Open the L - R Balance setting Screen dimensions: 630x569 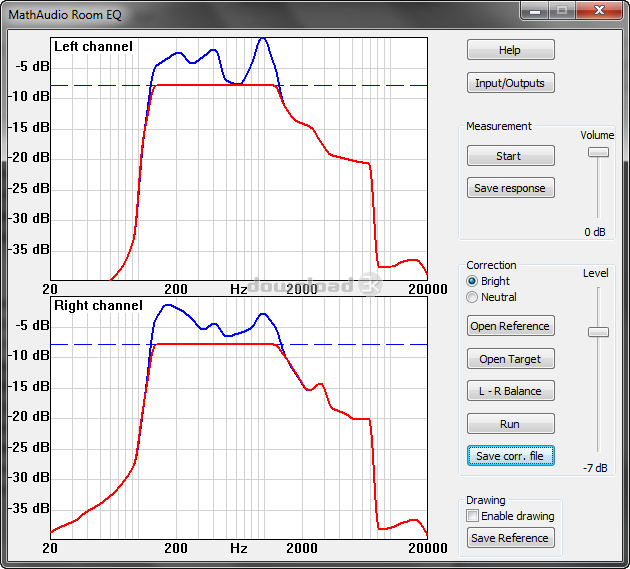510,391
